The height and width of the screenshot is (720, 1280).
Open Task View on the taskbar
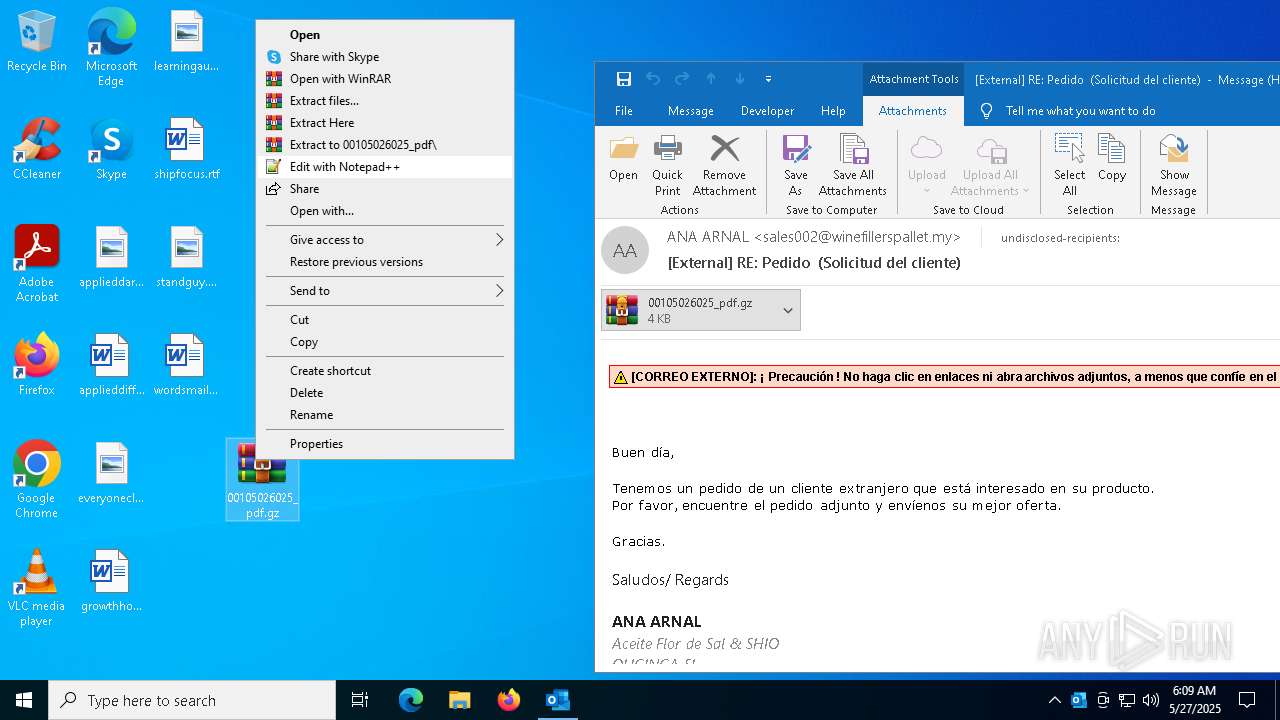360,700
